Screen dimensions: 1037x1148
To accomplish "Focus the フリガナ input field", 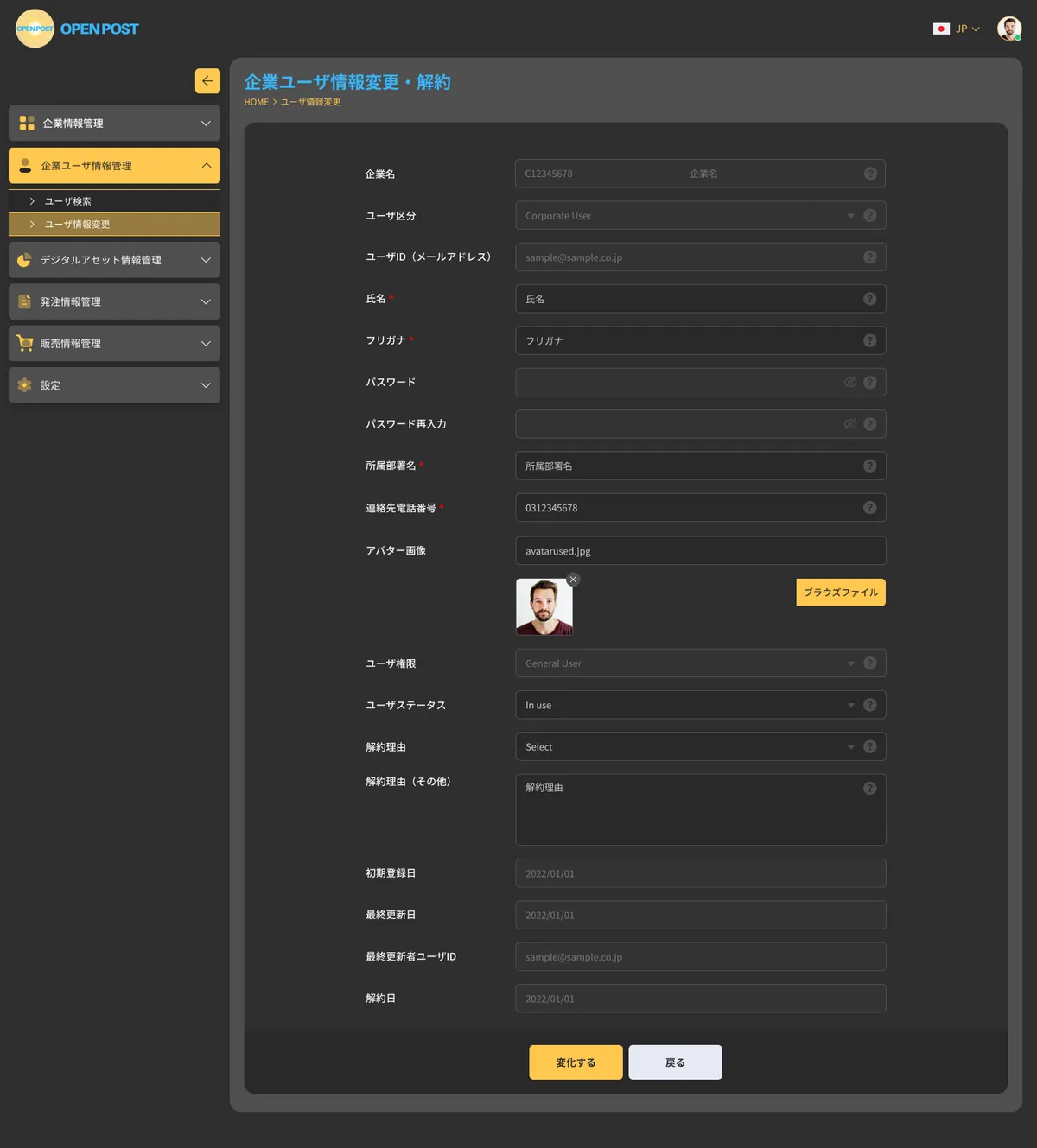I will pyautogui.click(x=701, y=340).
